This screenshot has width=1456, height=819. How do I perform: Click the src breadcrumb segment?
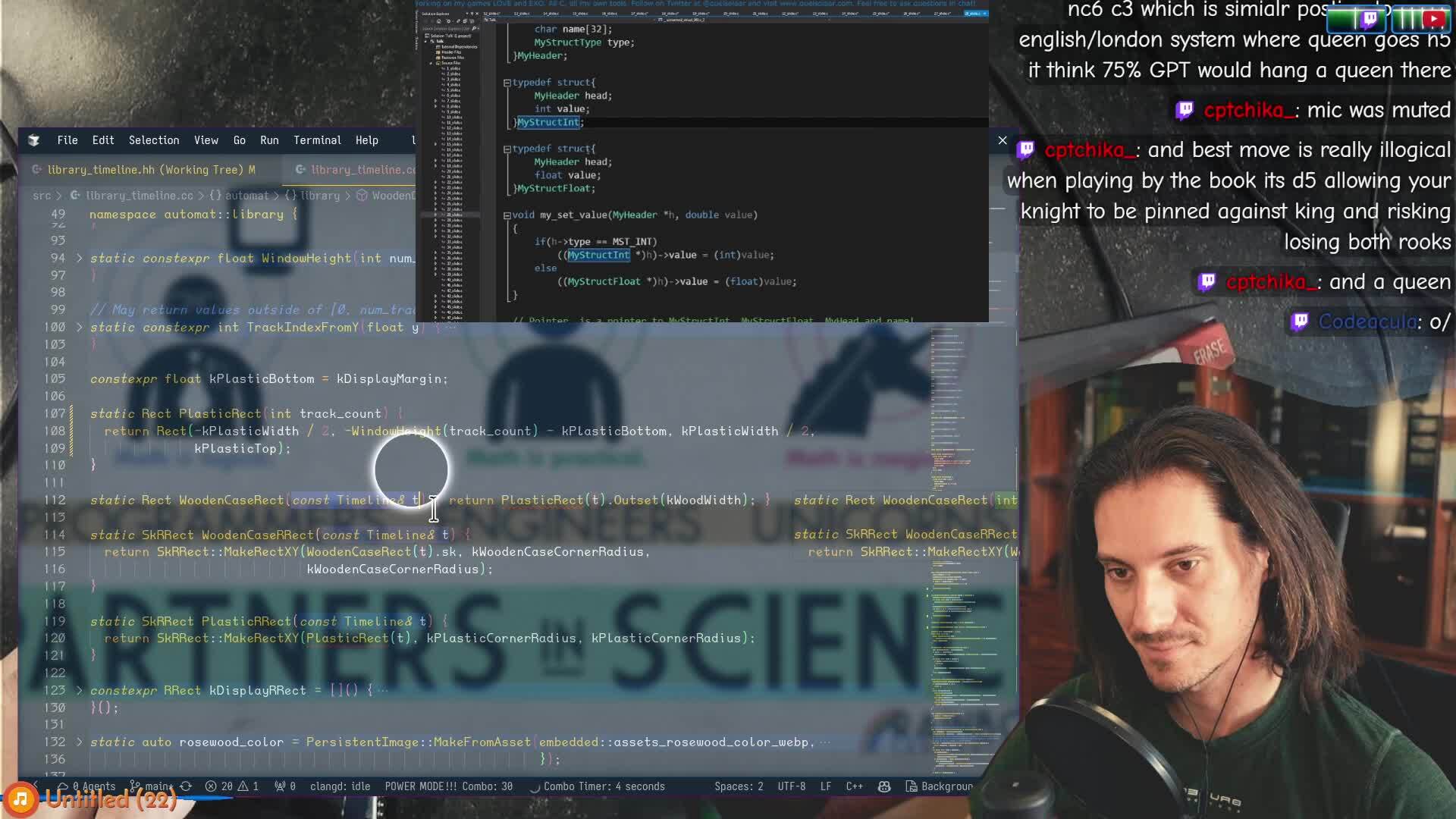coord(42,196)
